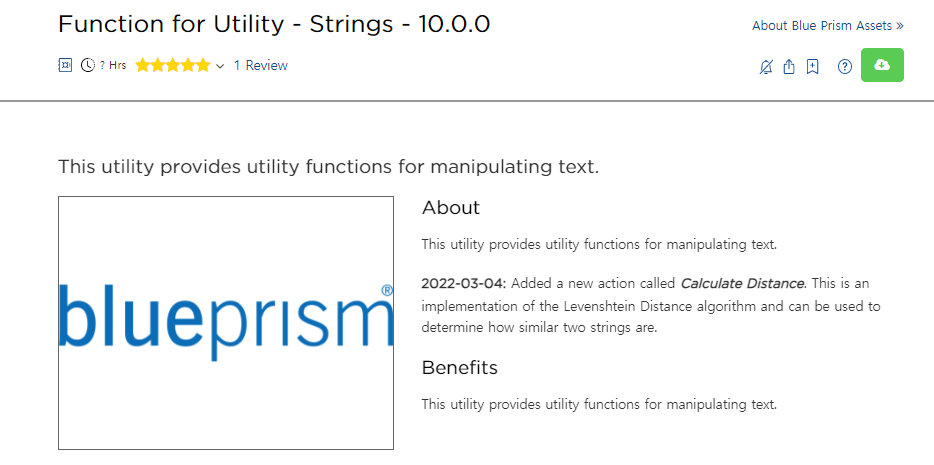Click the Function for Utility - Strings title
Image resolution: width=934 pixels, height=465 pixels.
[x=273, y=24]
